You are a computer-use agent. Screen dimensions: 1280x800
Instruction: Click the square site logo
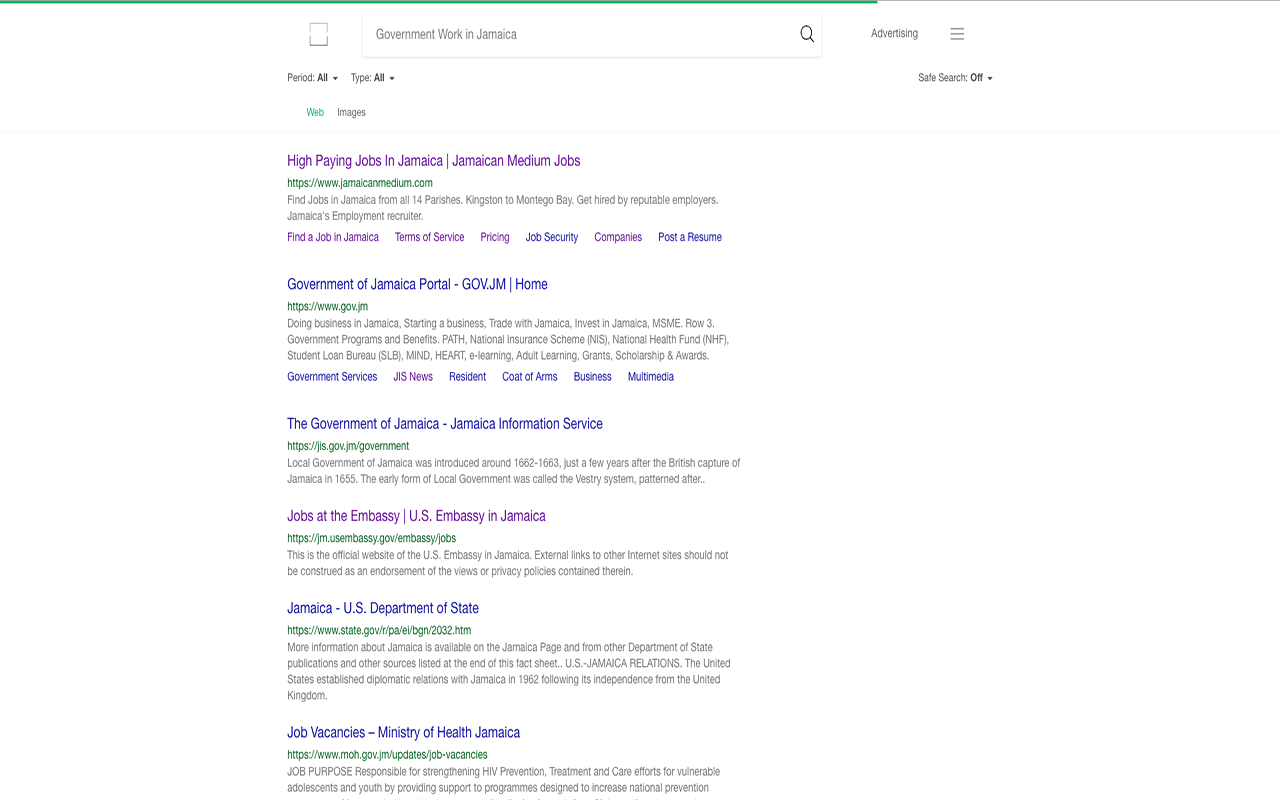pos(318,34)
